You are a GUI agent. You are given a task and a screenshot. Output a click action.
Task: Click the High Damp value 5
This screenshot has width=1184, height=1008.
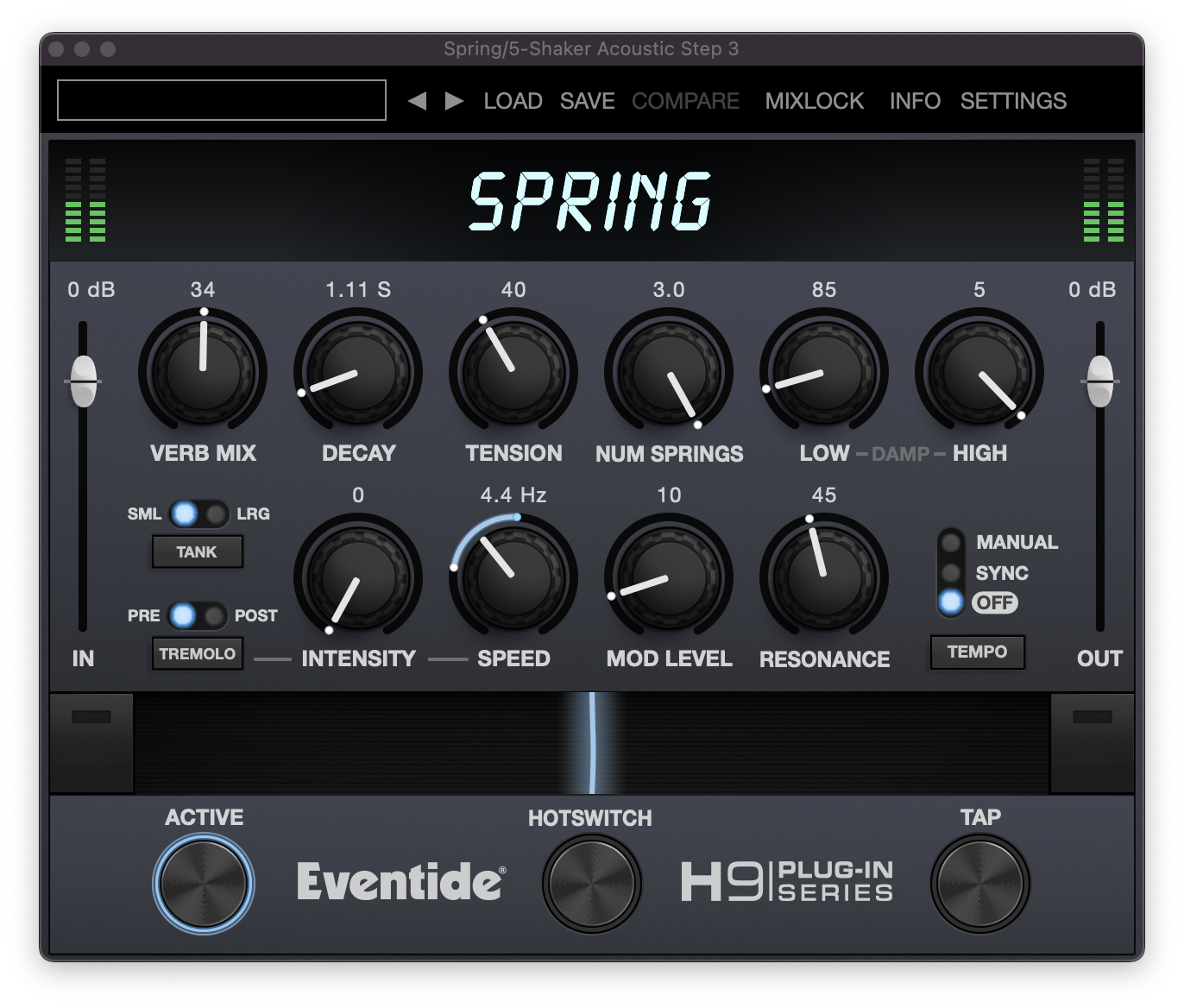(x=979, y=290)
